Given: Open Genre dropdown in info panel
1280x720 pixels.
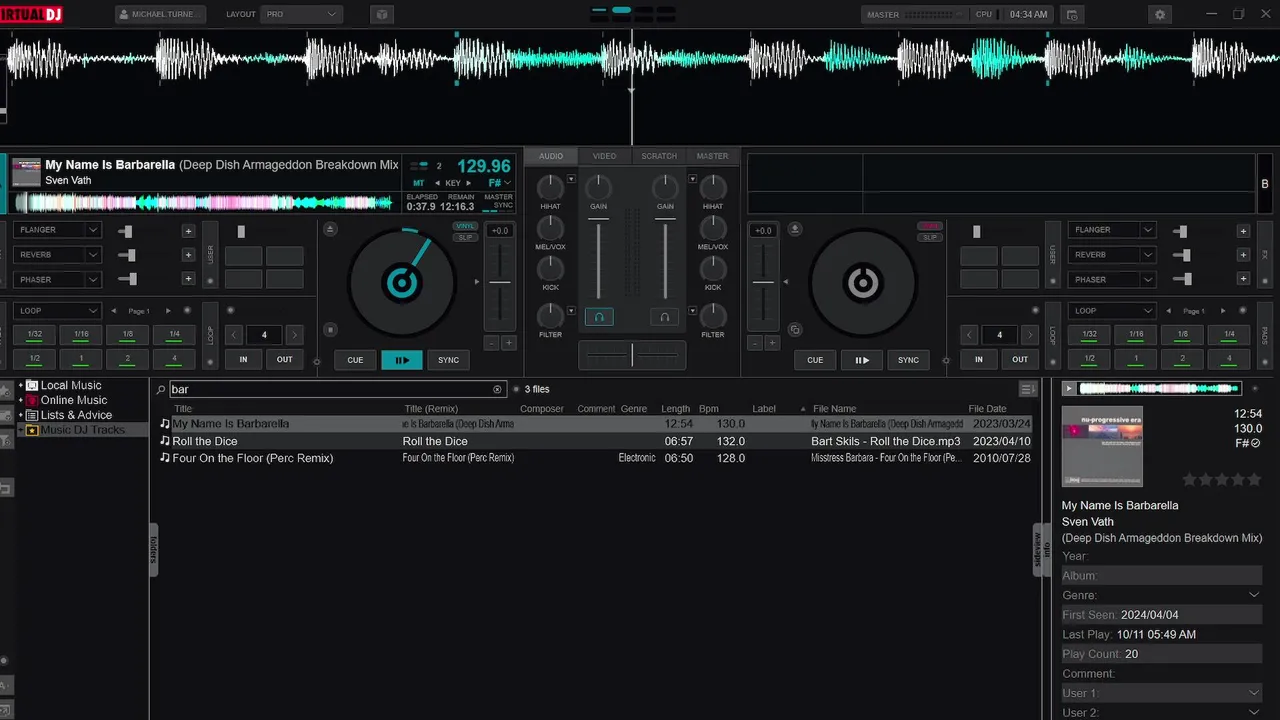Looking at the screenshot, I should (1254, 595).
